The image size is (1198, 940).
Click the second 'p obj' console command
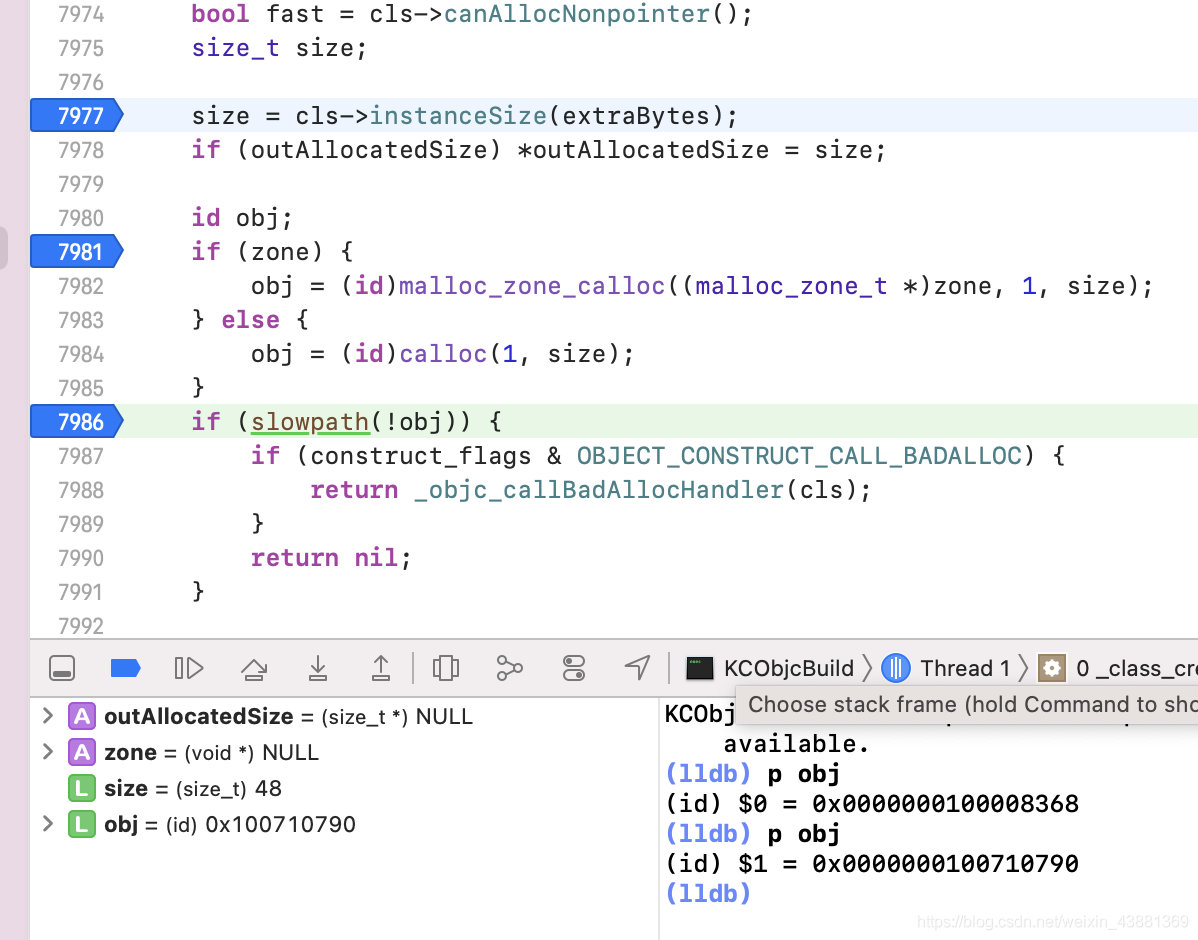tap(804, 834)
